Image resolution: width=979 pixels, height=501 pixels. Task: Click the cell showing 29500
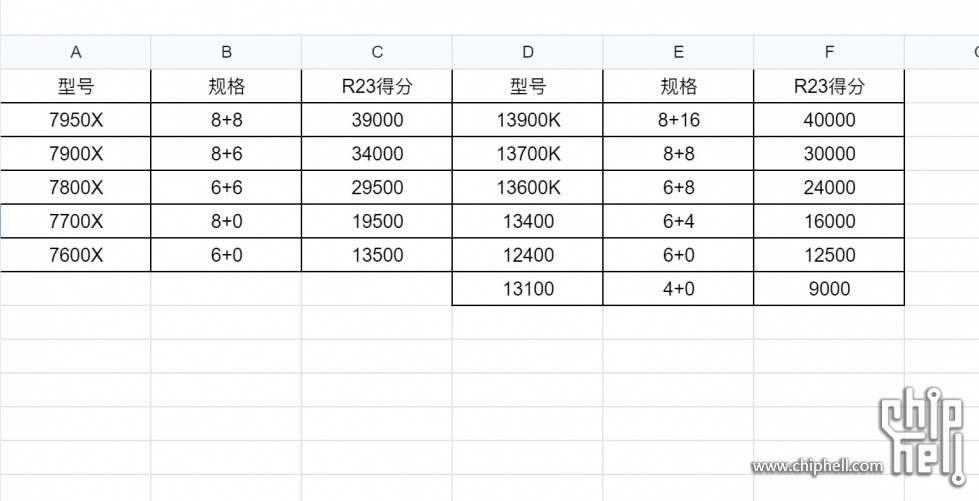[x=376, y=187]
